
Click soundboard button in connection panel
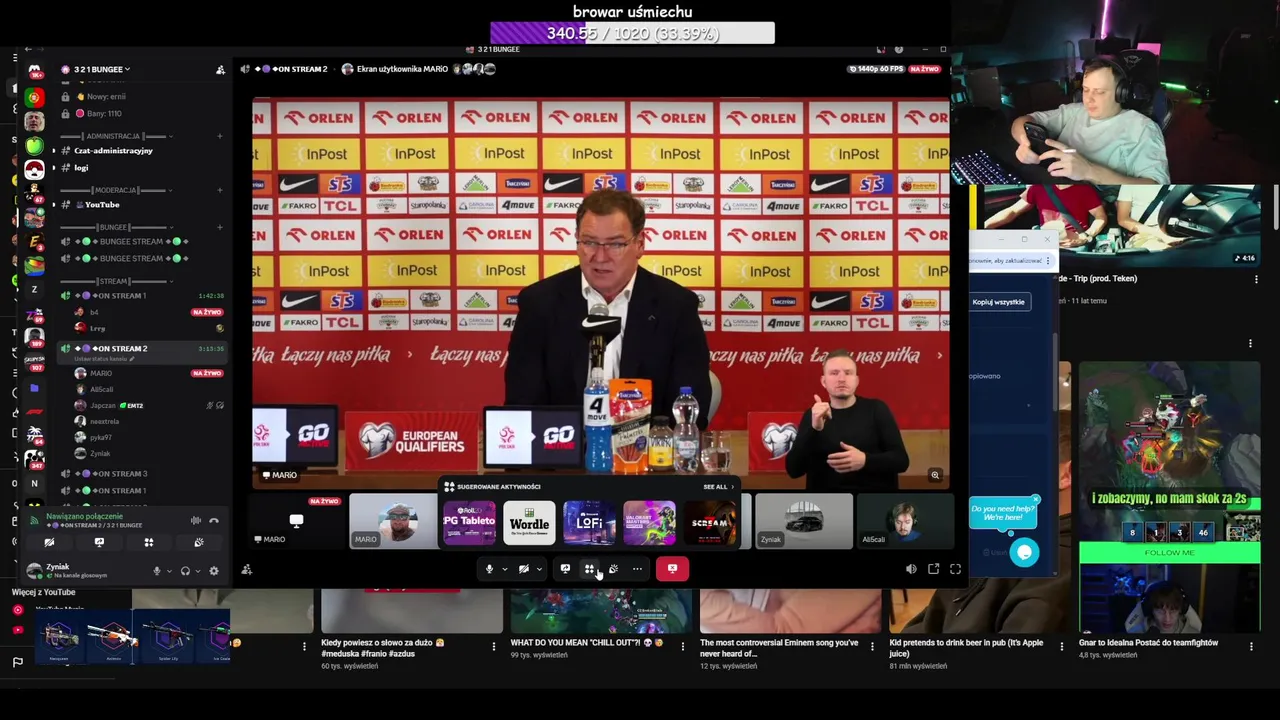(x=199, y=542)
